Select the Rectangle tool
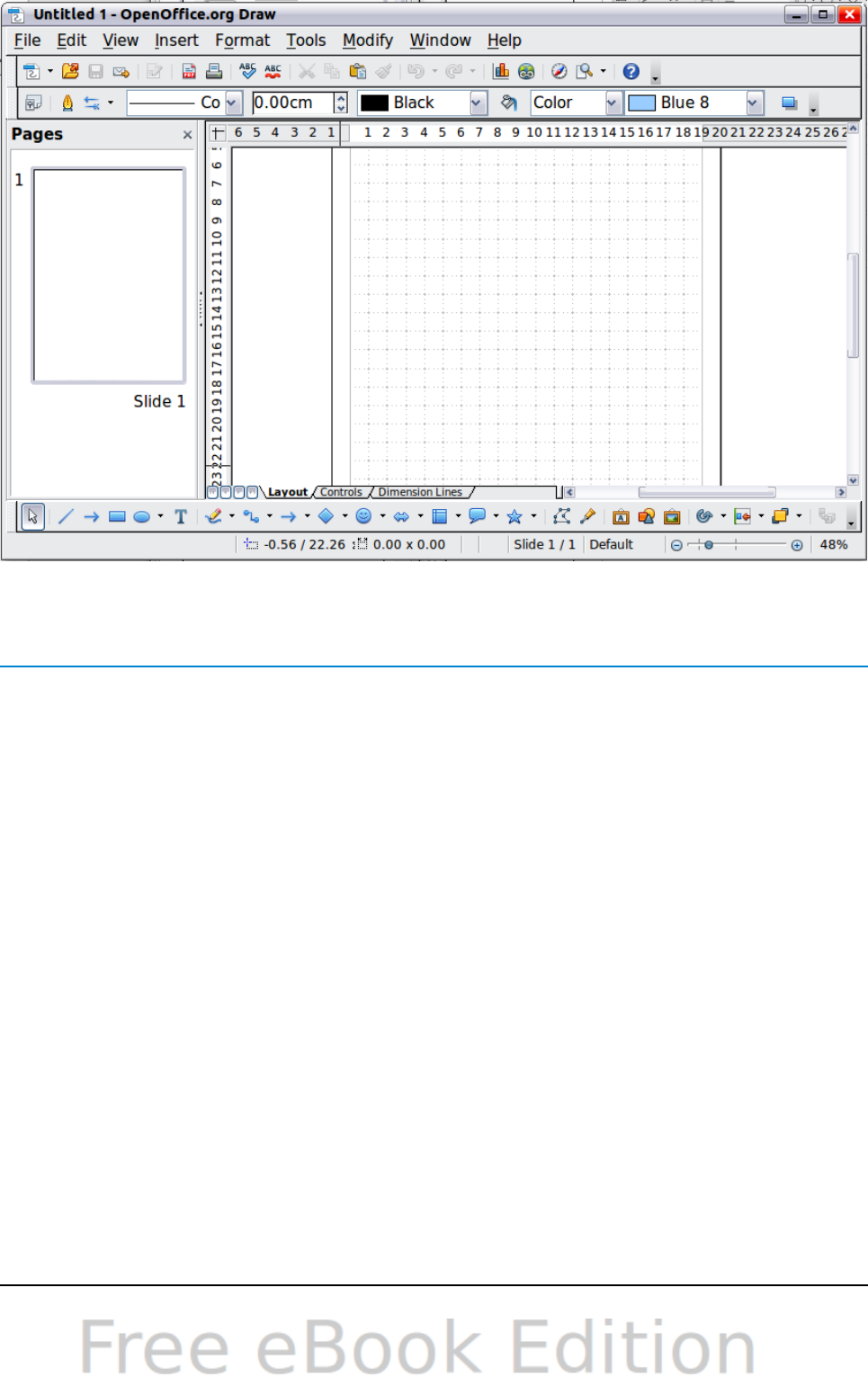The height and width of the screenshot is (1377, 868). coord(117,516)
